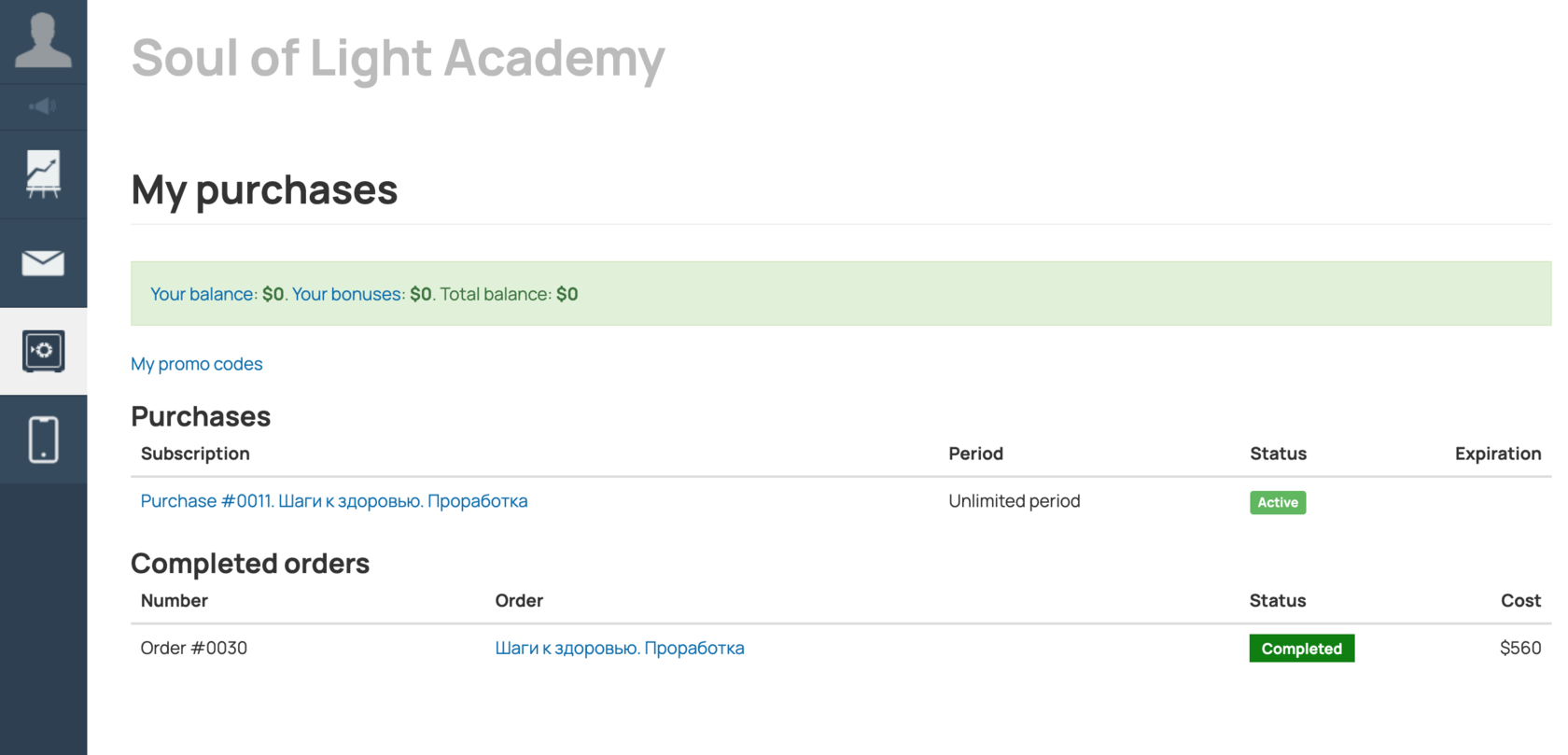This screenshot has height=755, width=1568.
Task: Click the mobile phone icon in sidebar
Action: [x=43, y=440]
